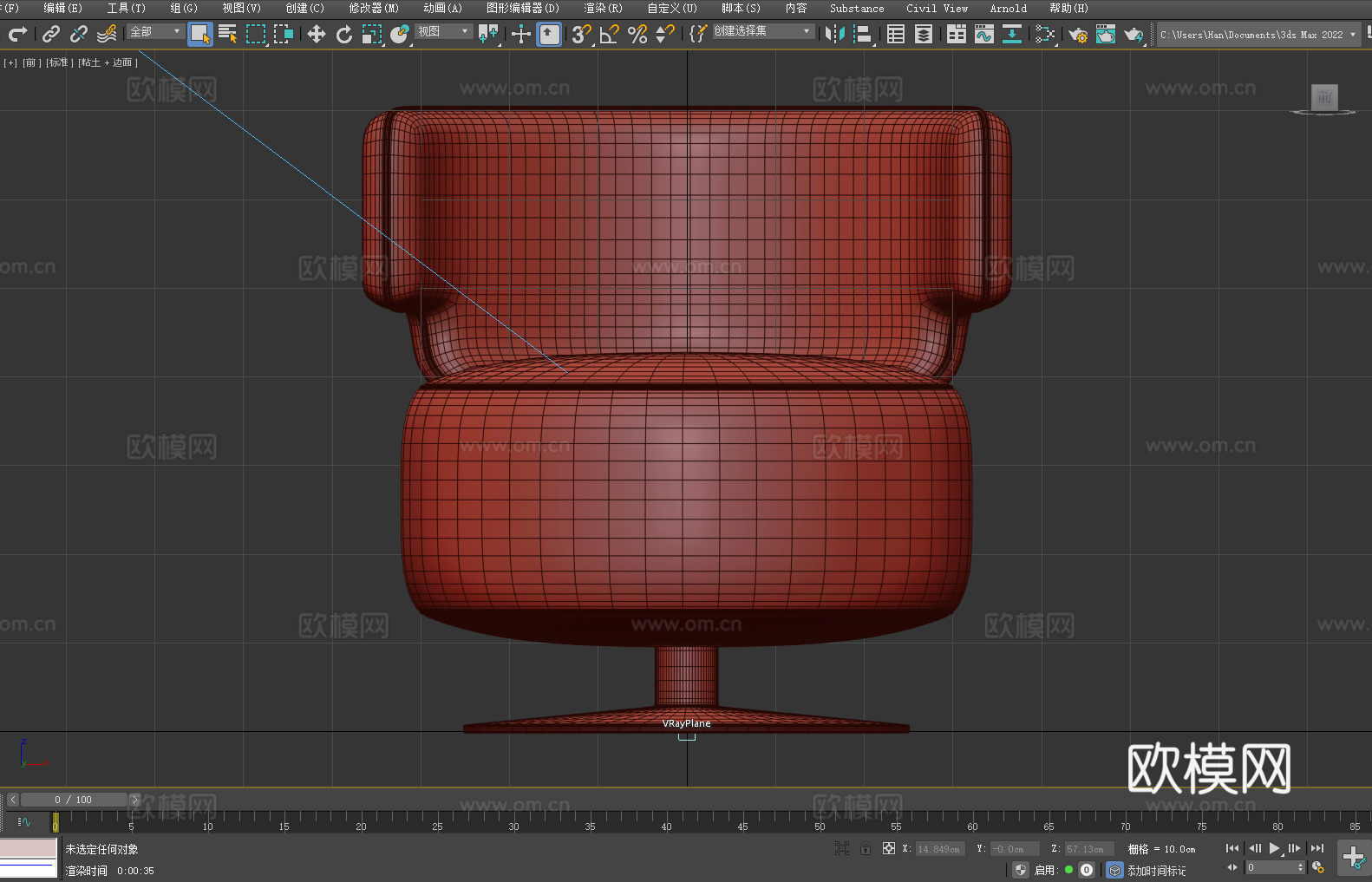Open the 工具(T) menu
Image resolution: width=1372 pixels, height=882 pixels.
pos(127,8)
